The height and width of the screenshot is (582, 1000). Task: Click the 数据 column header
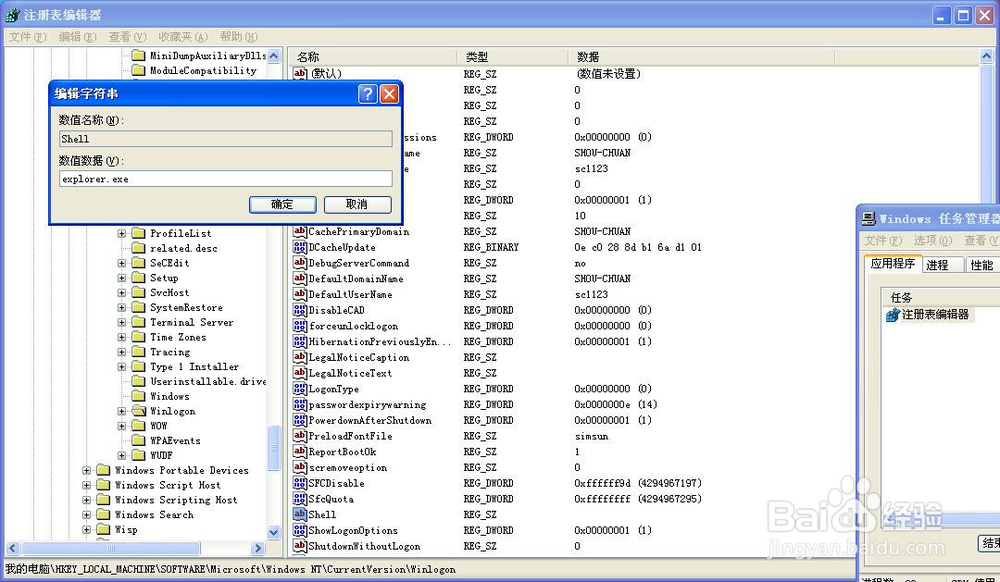tap(700, 57)
